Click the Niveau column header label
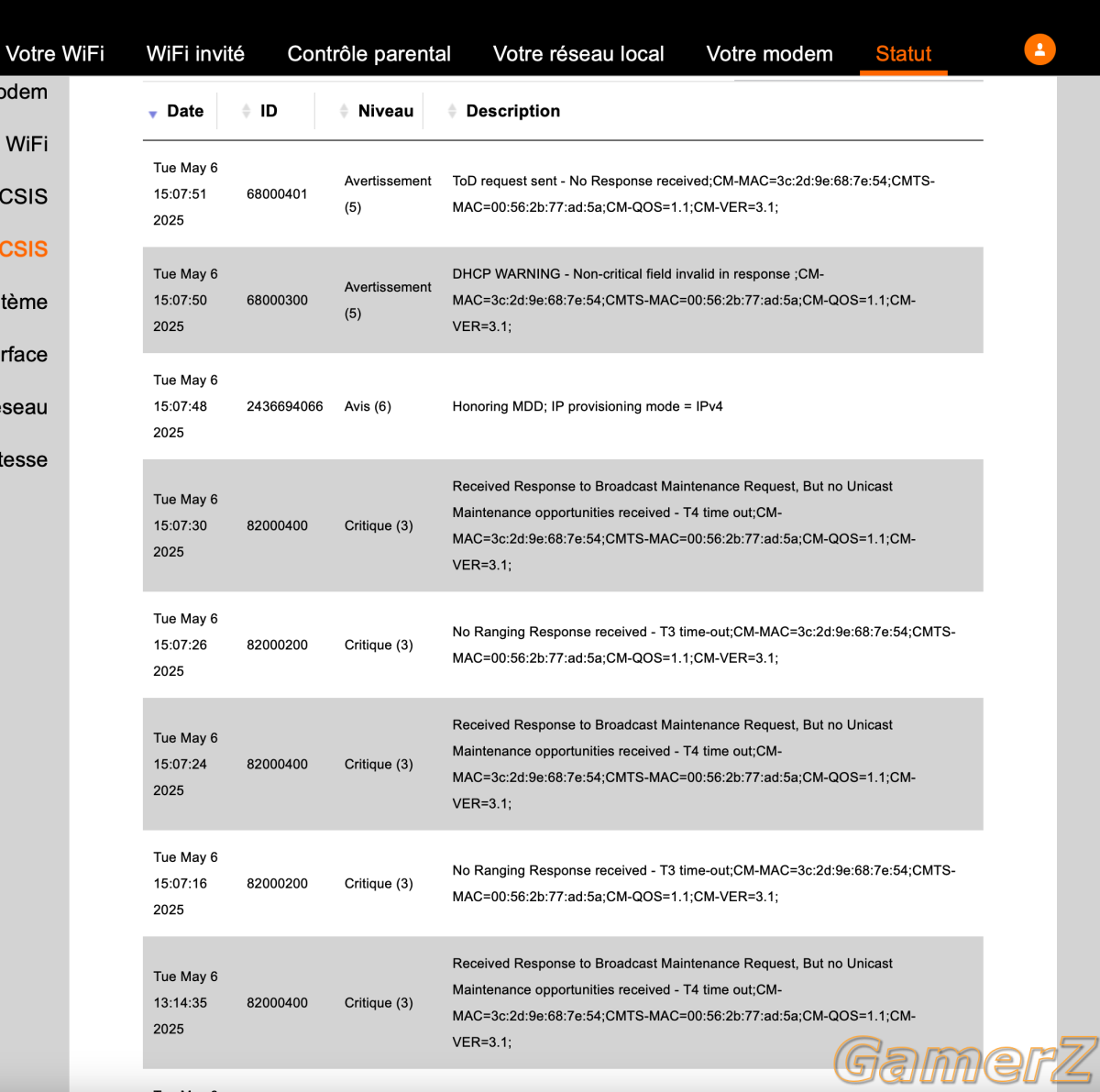The height and width of the screenshot is (1092, 1100). click(386, 111)
